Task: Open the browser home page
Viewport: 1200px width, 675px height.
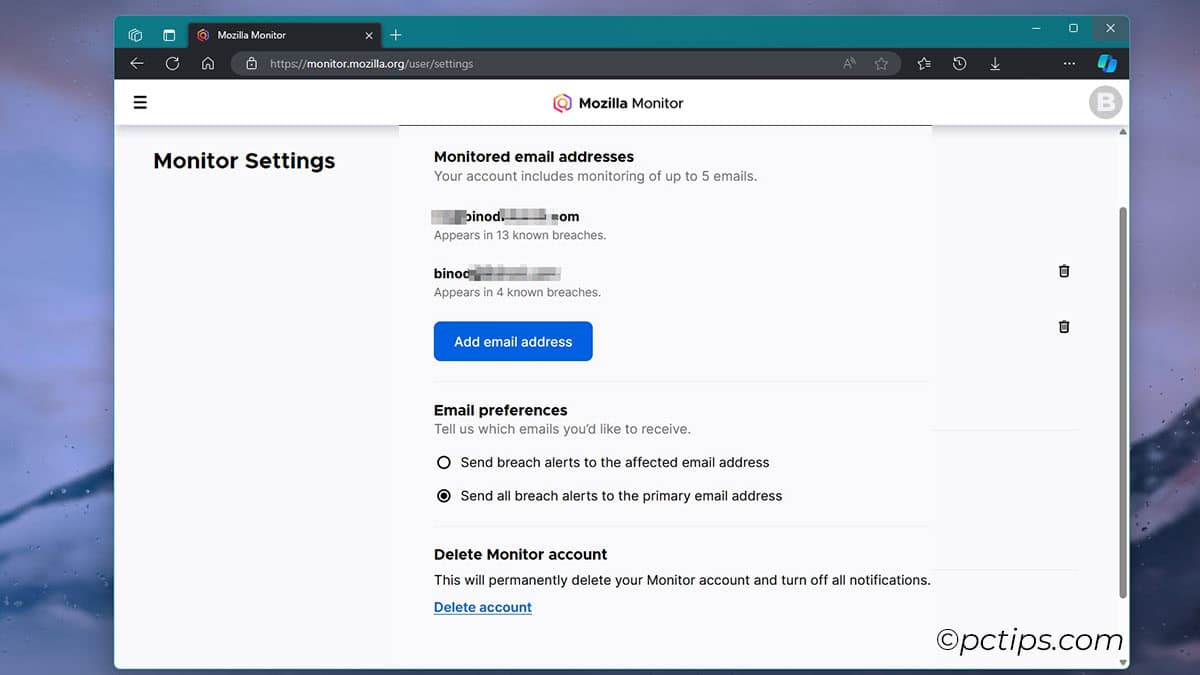Action: point(208,63)
